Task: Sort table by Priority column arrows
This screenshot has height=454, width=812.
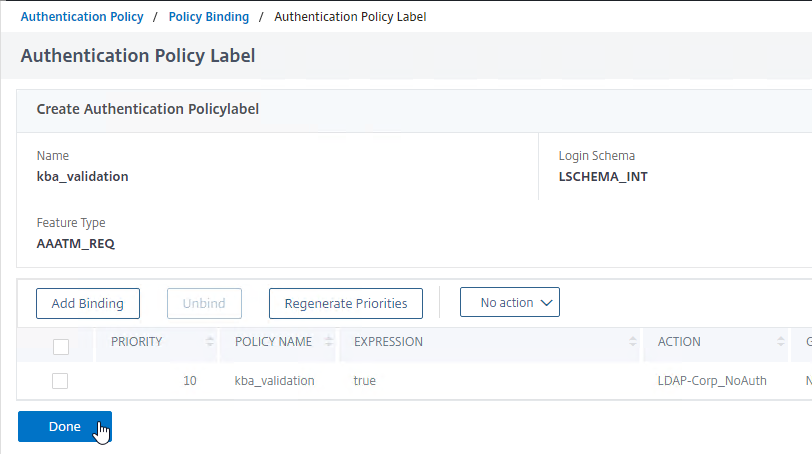Action: click(x=210, y=342)
